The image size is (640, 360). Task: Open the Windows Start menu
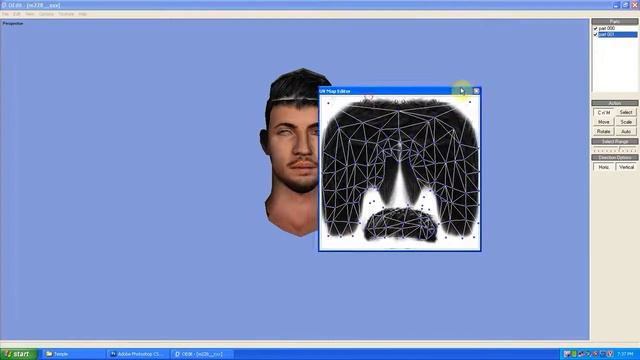[19, 354]
